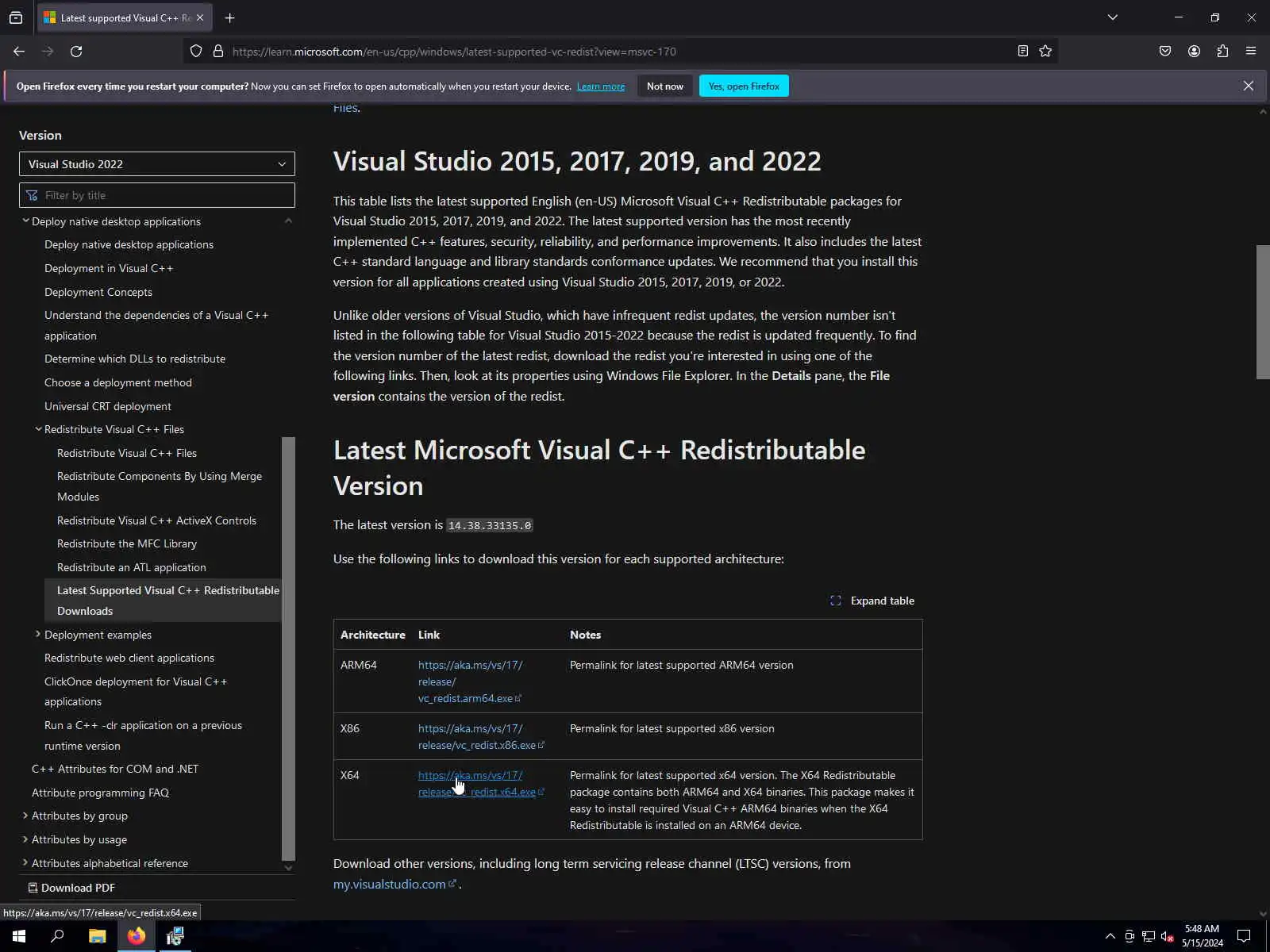
Task: Open Redistribute an ATL application article
Action: tap(132, 567)
